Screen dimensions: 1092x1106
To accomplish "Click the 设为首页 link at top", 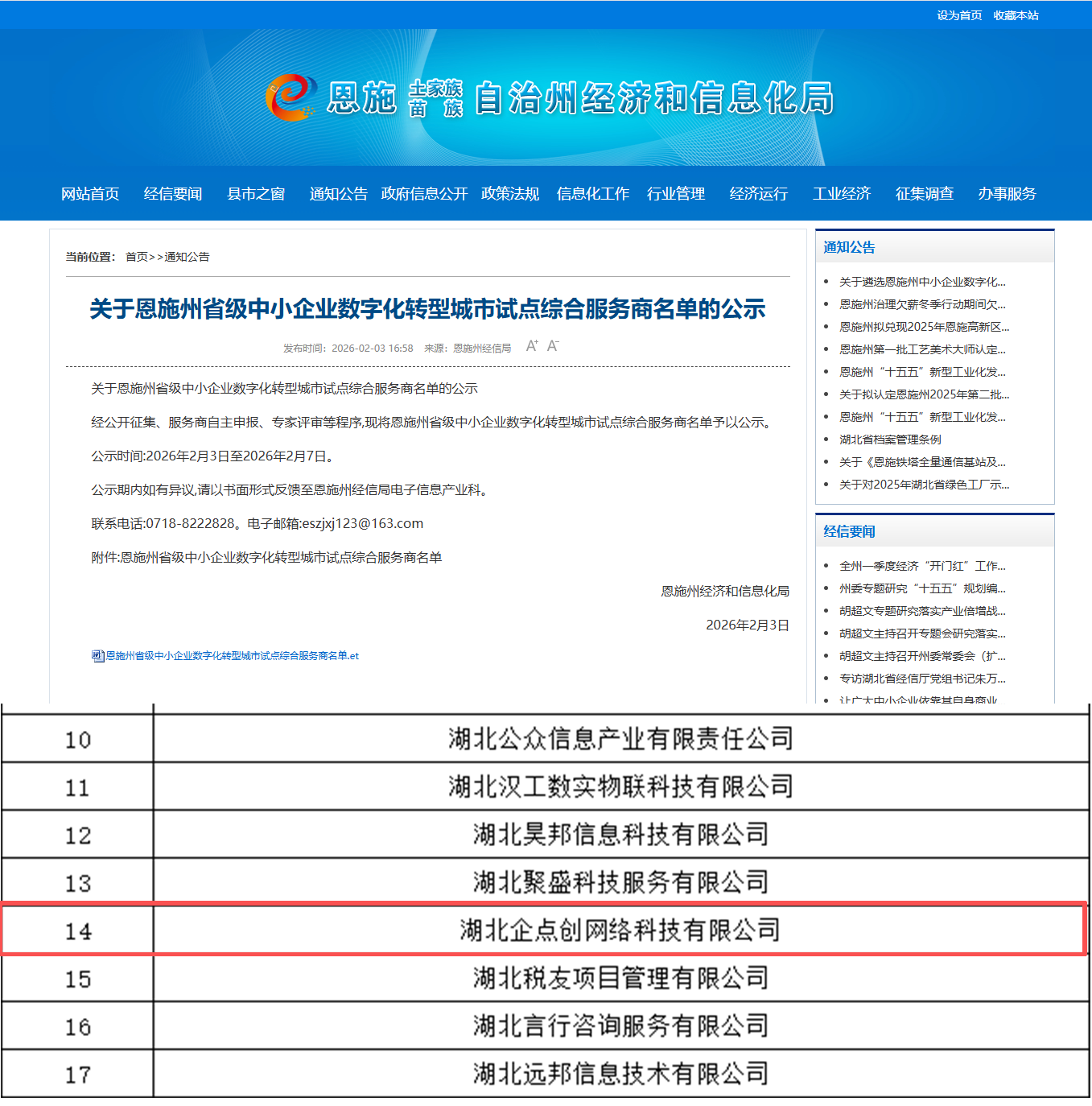I will coord(958,15).
